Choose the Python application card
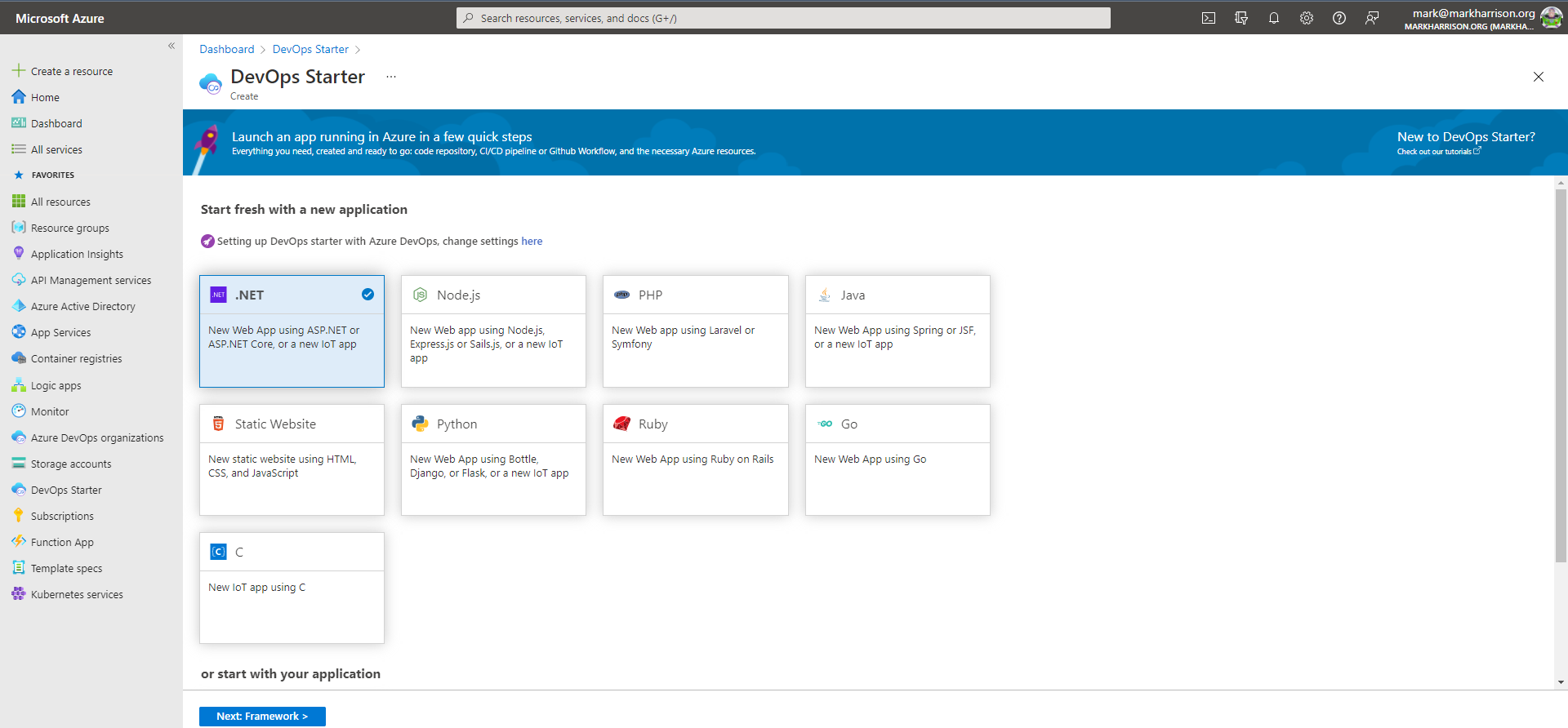Image resolution: width=1568 pixels, height=728 pixels. coord(493,459)
